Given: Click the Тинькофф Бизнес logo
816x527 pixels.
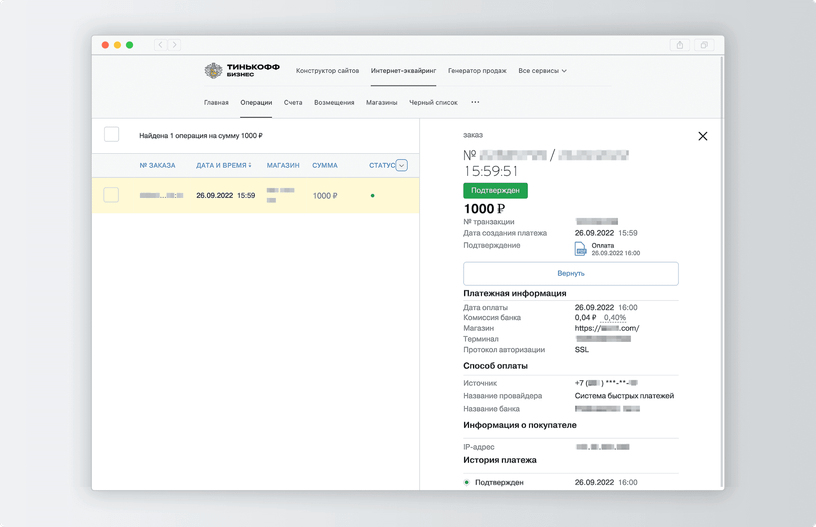Looking at the screenshot, I should click(x=241, y=70).
